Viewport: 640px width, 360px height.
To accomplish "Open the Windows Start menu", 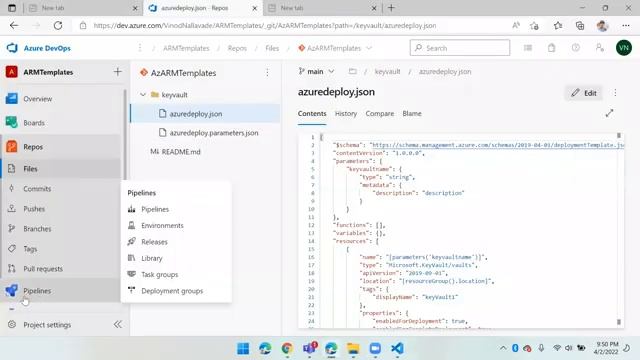I will tap(243, 348).
